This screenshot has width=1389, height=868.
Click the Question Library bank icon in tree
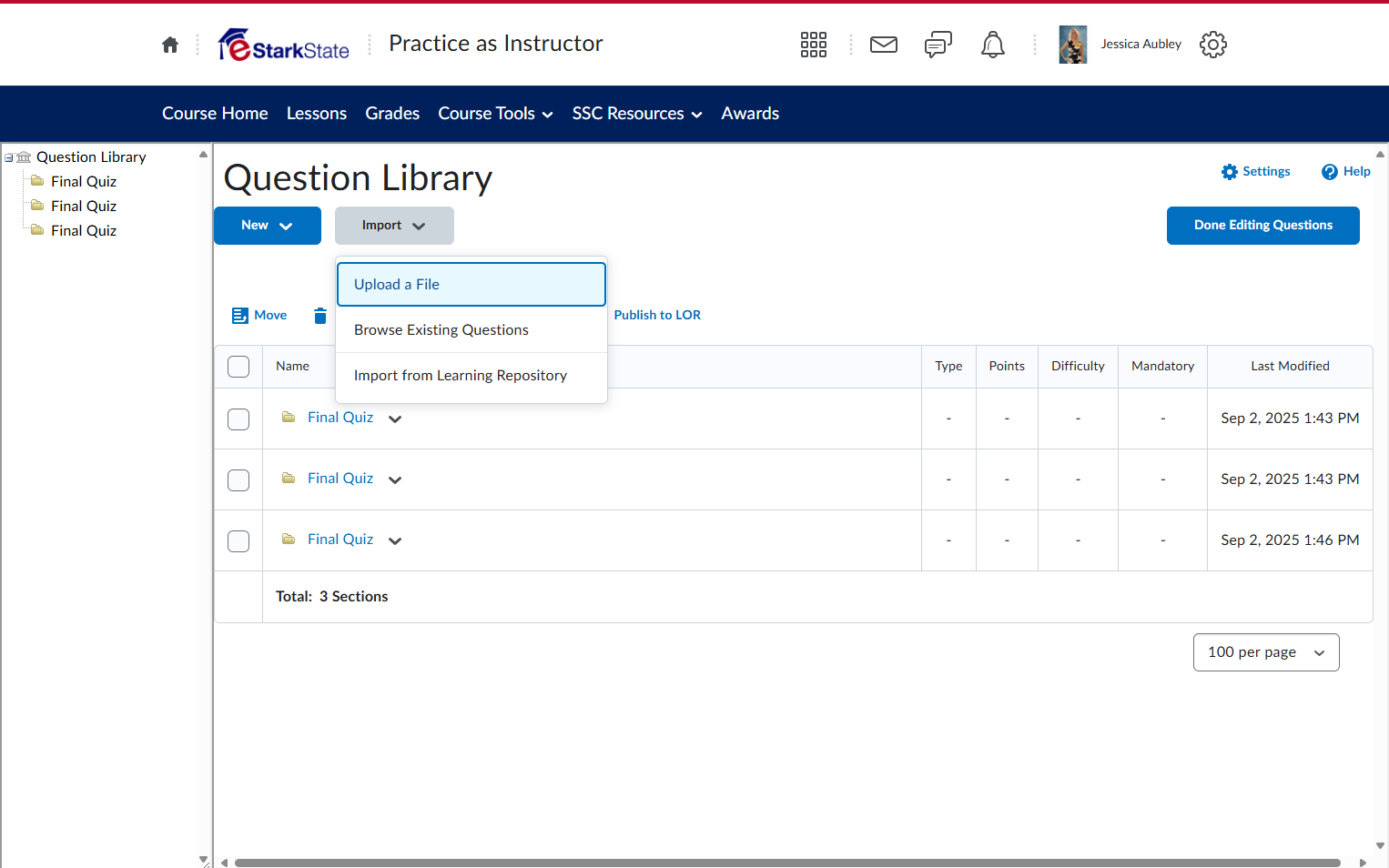24,157
